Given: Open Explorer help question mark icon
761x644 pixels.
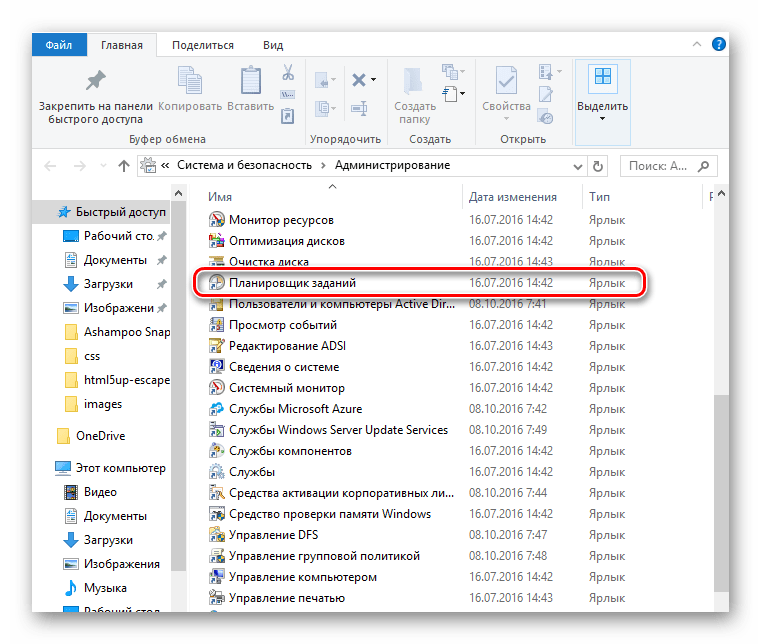Looking at the screenshot, I should tap(718, 45).
